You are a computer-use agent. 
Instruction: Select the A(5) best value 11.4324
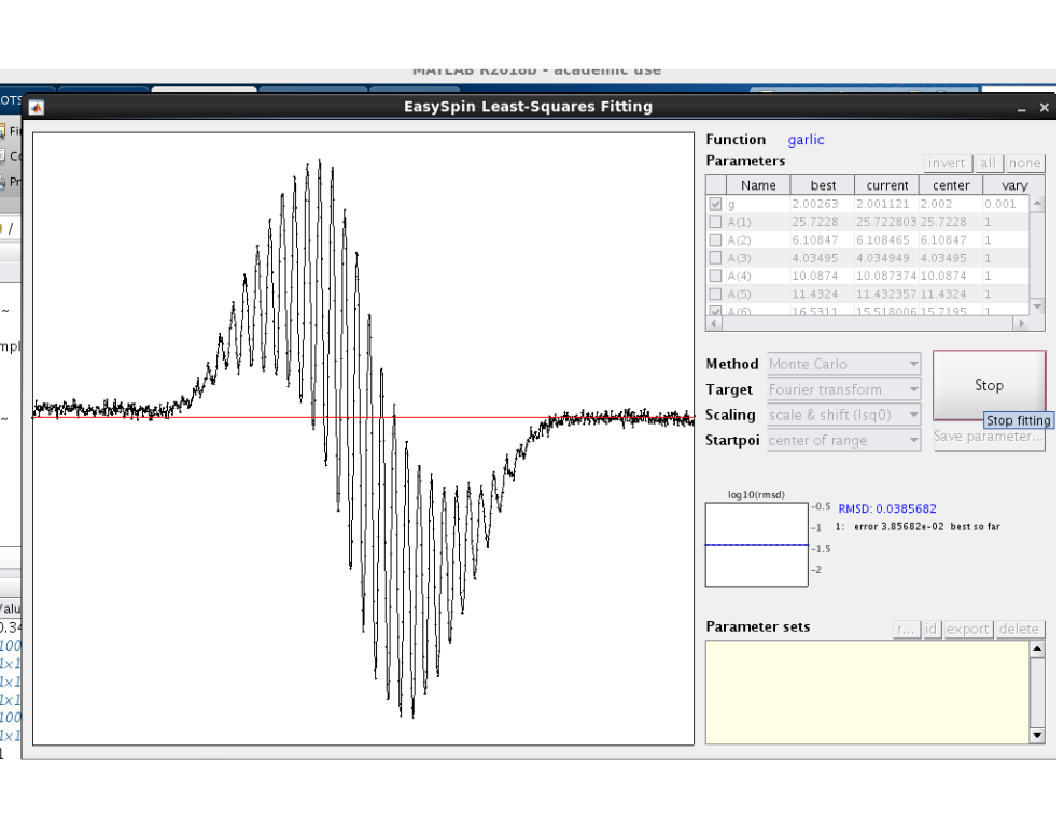822,294
